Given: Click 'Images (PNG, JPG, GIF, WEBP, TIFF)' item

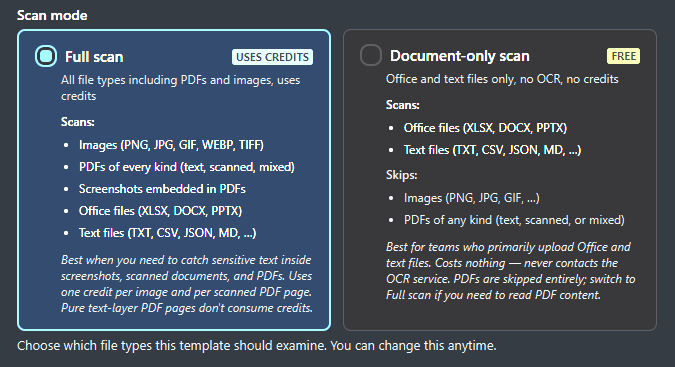Looking at the screenshot, I should pyautogui.click(x=171, y=145).
